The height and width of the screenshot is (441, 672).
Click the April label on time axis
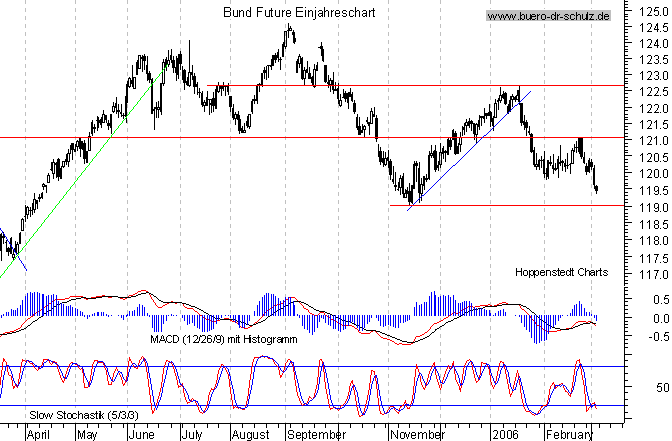tap(39, 435)
